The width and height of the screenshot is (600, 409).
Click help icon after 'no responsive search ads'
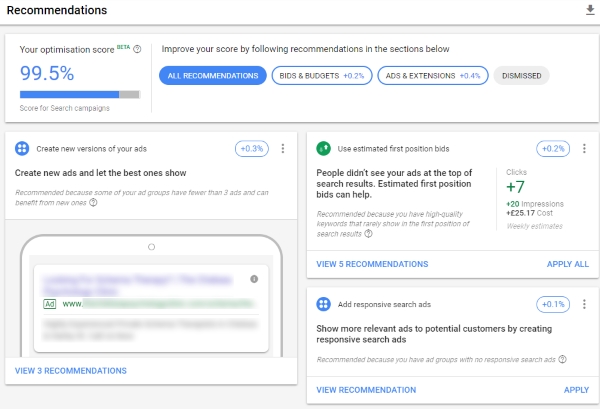point(562,358)
